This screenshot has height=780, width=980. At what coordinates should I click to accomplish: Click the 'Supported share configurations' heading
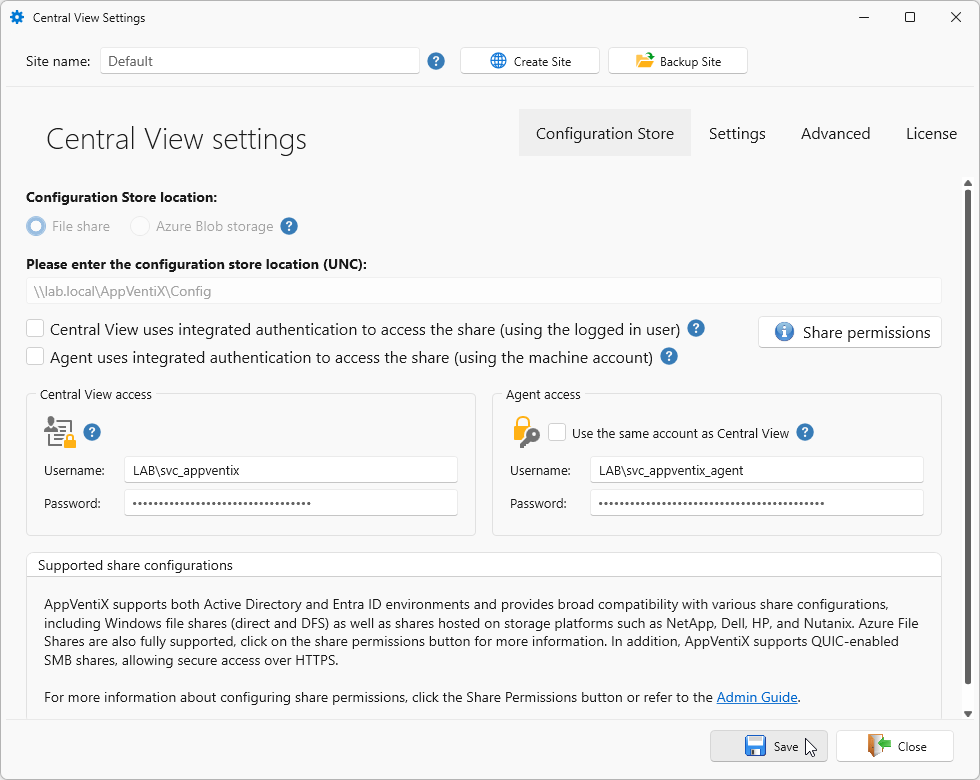135,565
